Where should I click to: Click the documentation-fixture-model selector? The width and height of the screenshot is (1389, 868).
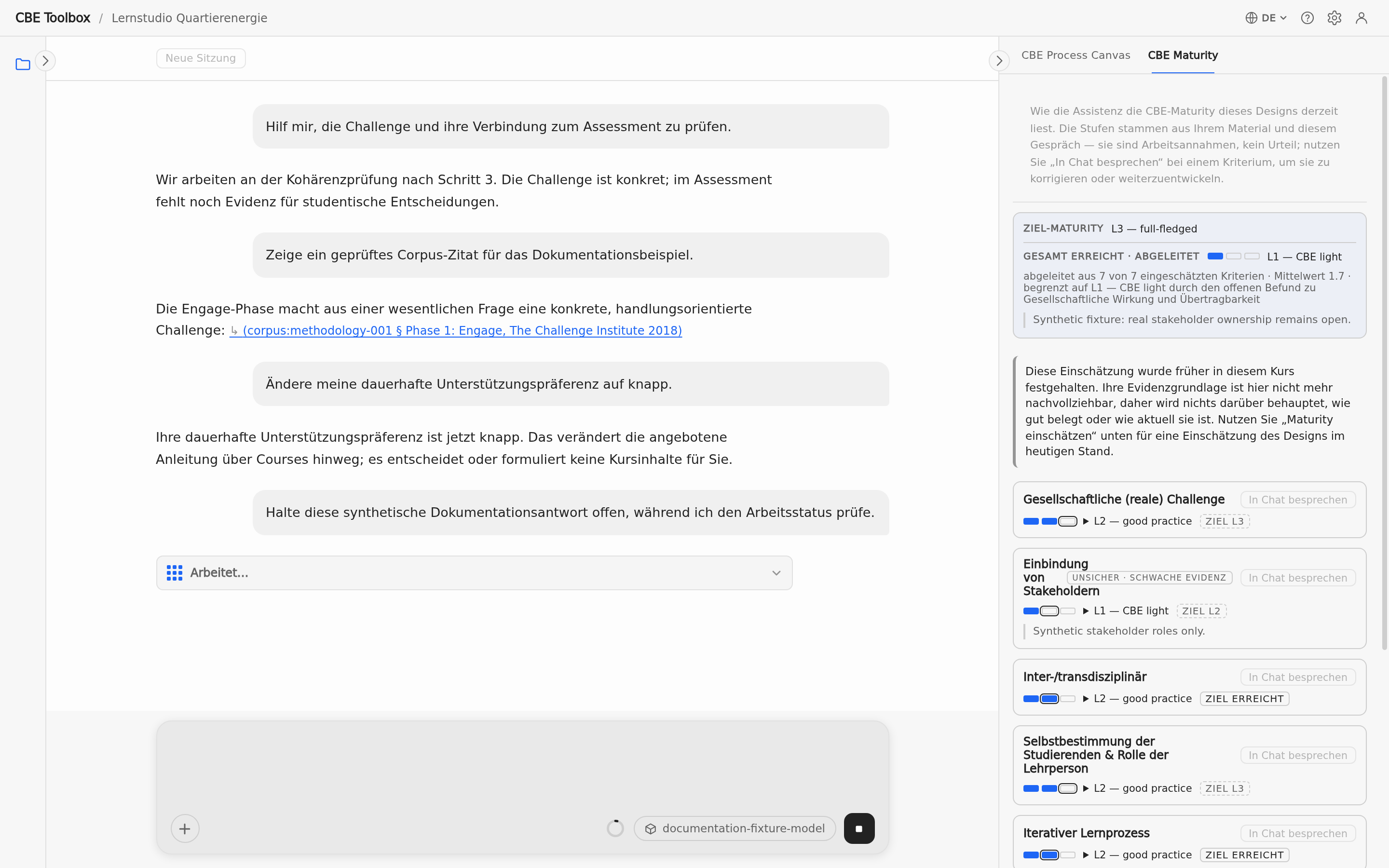click(735, 828)
